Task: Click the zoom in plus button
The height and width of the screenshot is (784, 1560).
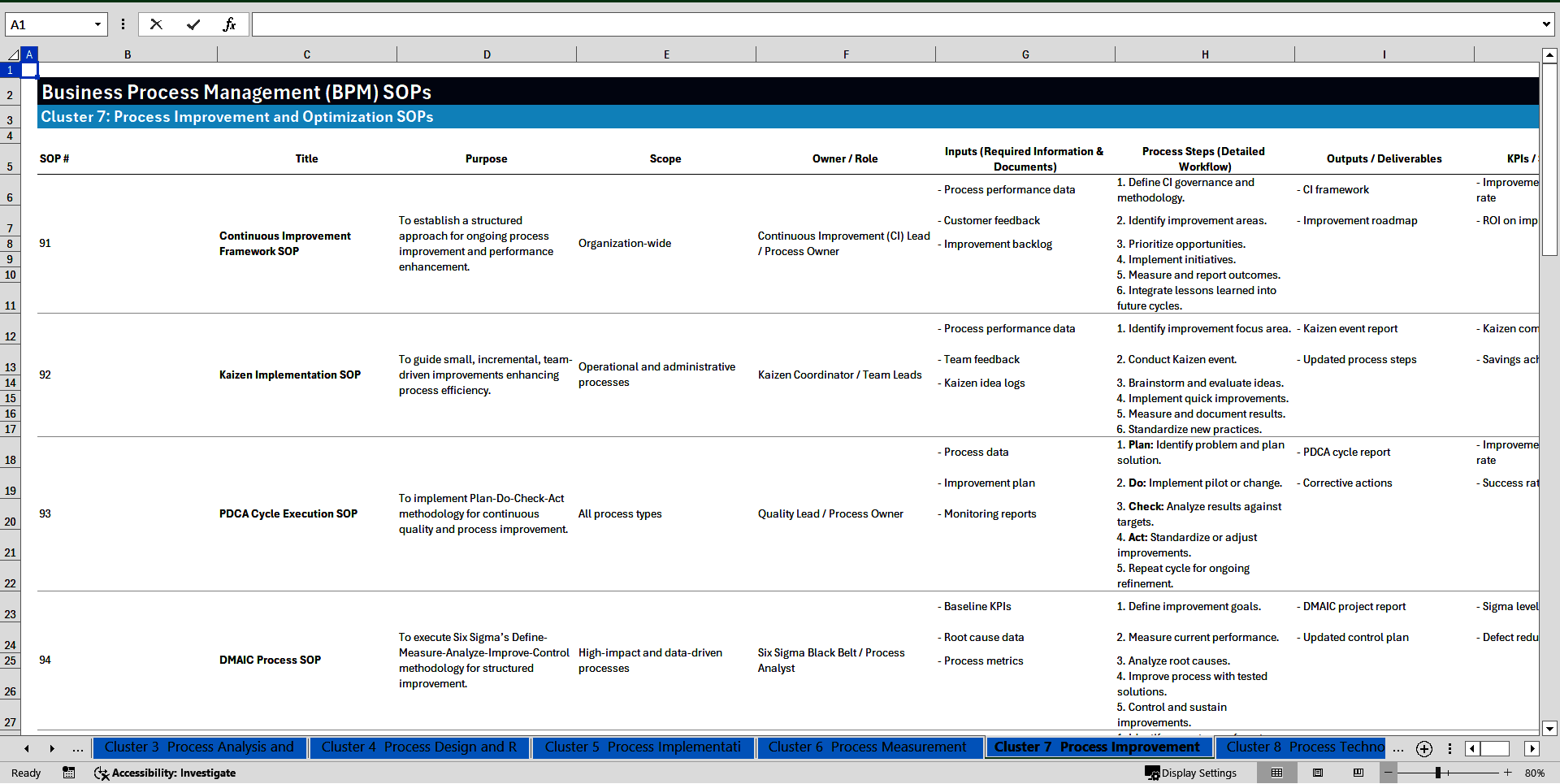Action: click(x=1507, y=773)
